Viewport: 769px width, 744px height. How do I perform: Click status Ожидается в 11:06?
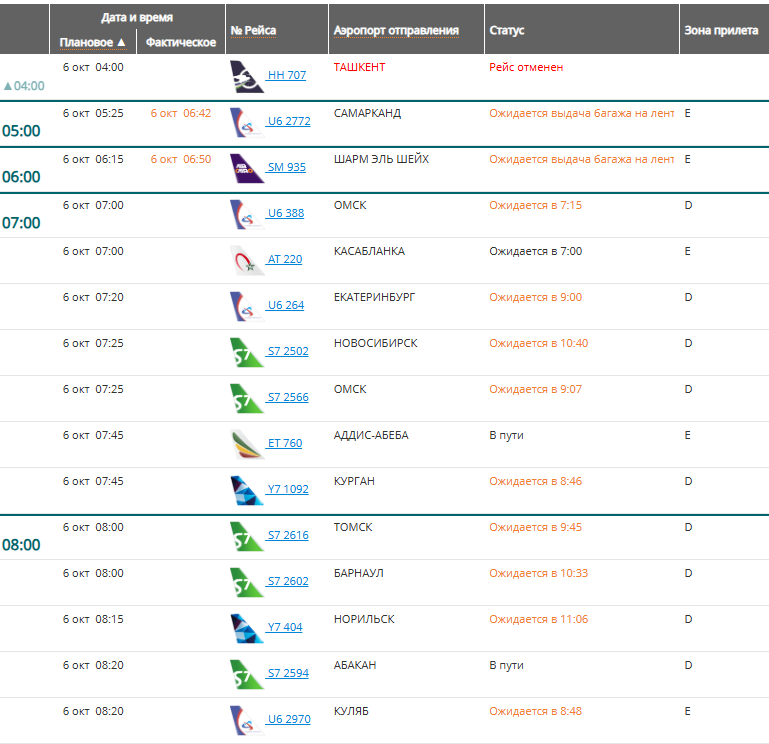(x=538, y=619)
